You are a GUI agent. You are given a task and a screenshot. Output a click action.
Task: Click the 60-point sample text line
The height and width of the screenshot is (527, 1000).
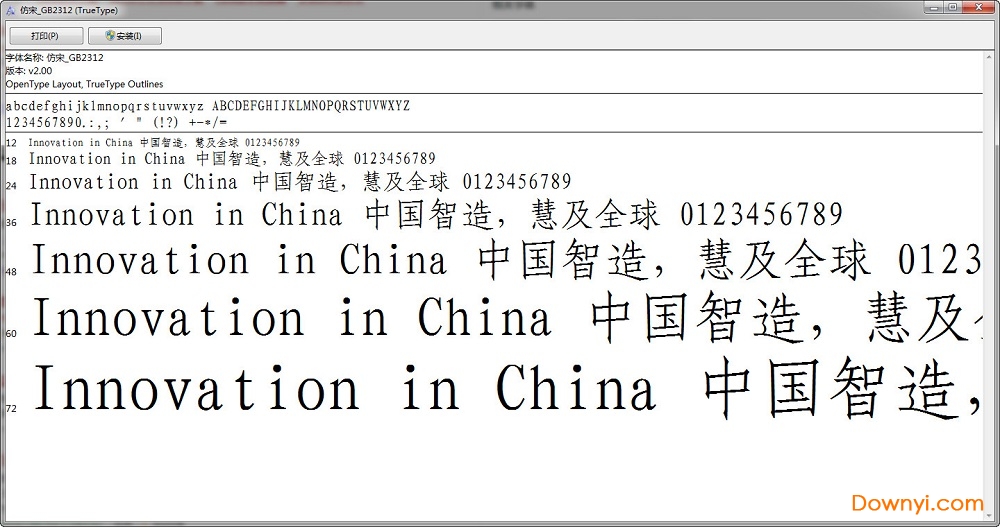(508, 318)
